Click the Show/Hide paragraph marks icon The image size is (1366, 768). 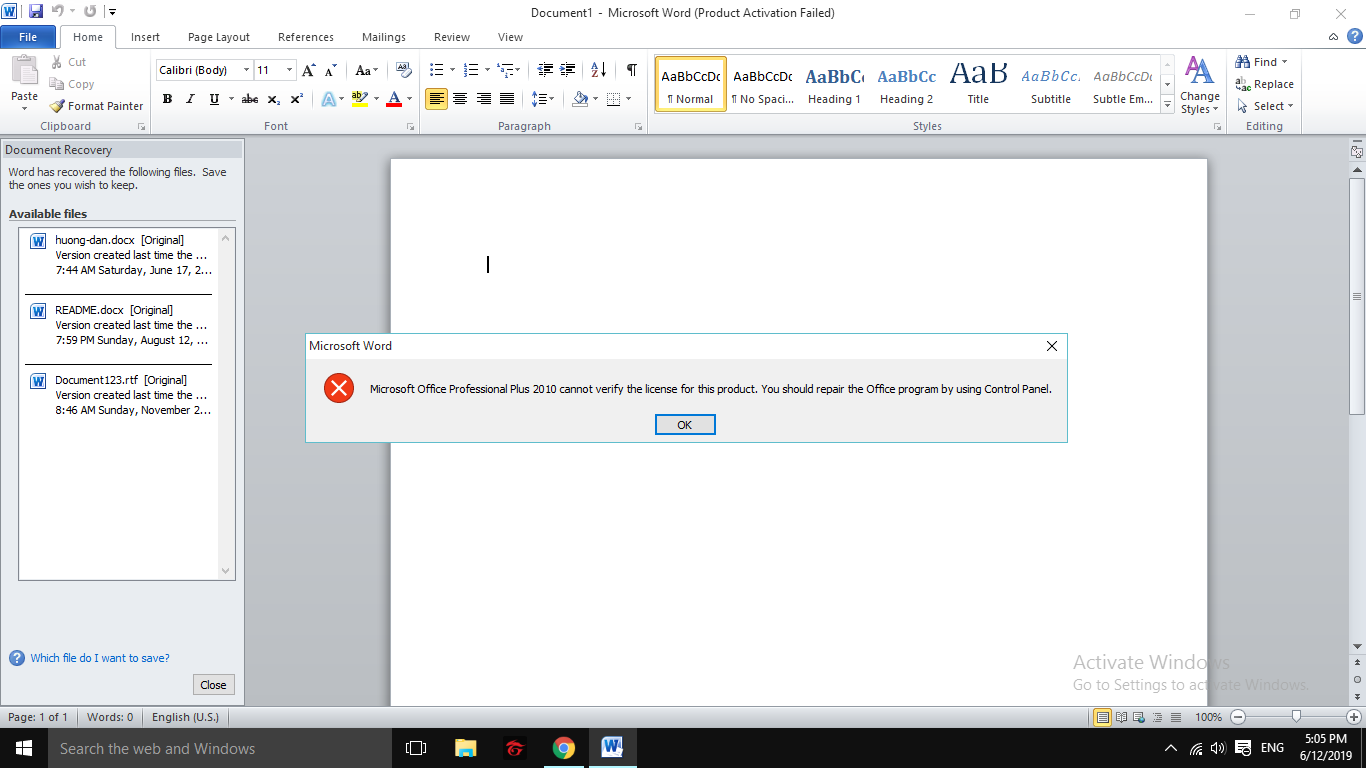pyautogui.click(x=631, y=70)
